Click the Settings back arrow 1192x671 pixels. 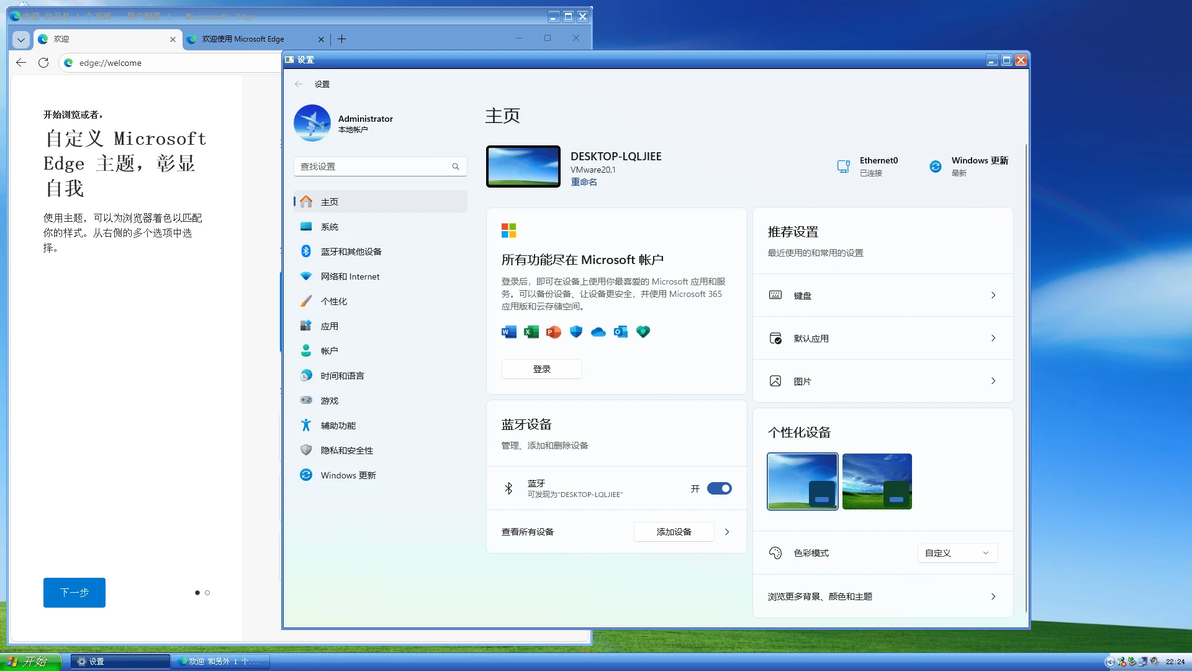[299, 84]
